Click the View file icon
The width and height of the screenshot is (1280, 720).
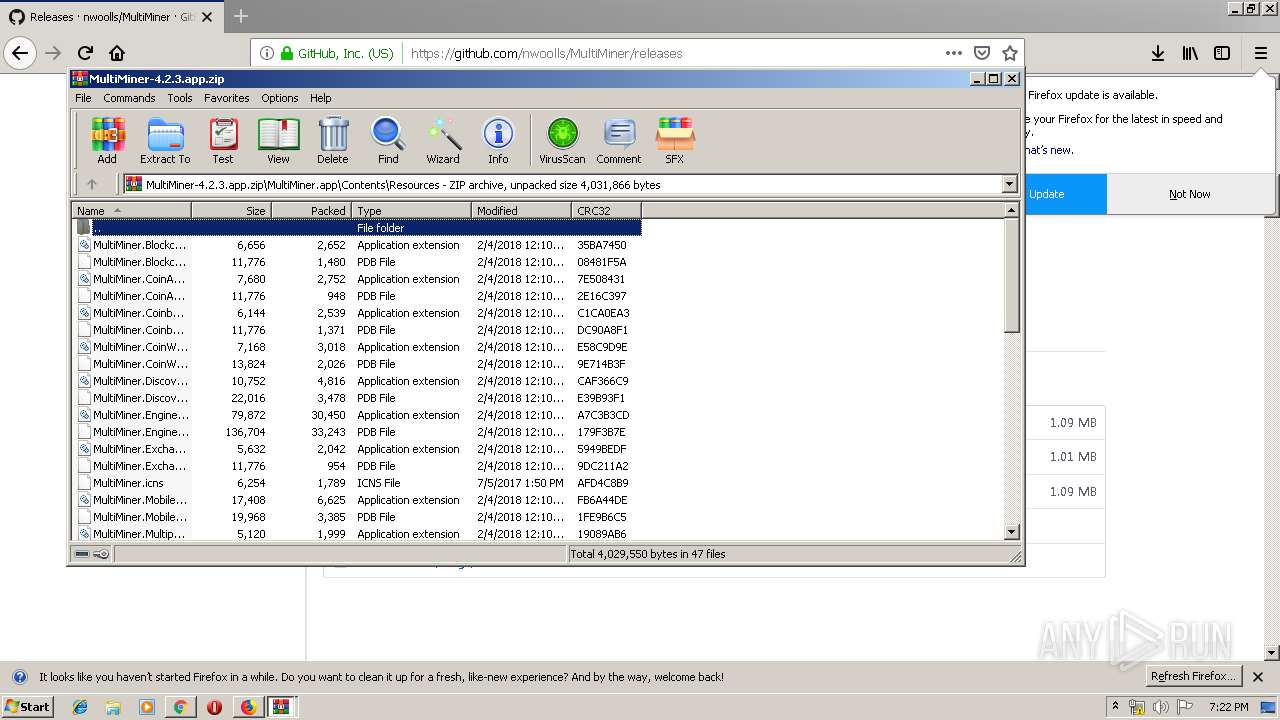point(278,140)
